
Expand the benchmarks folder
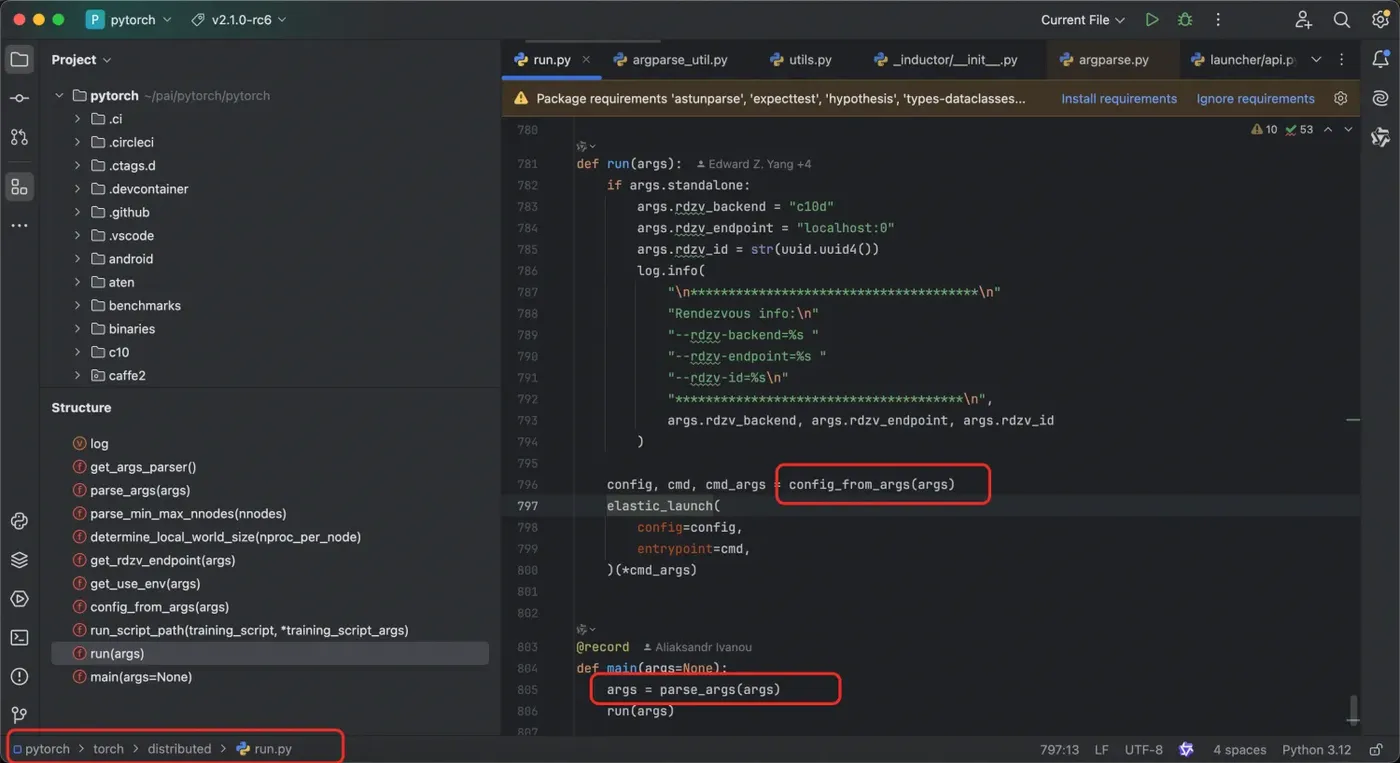point(77,305)
